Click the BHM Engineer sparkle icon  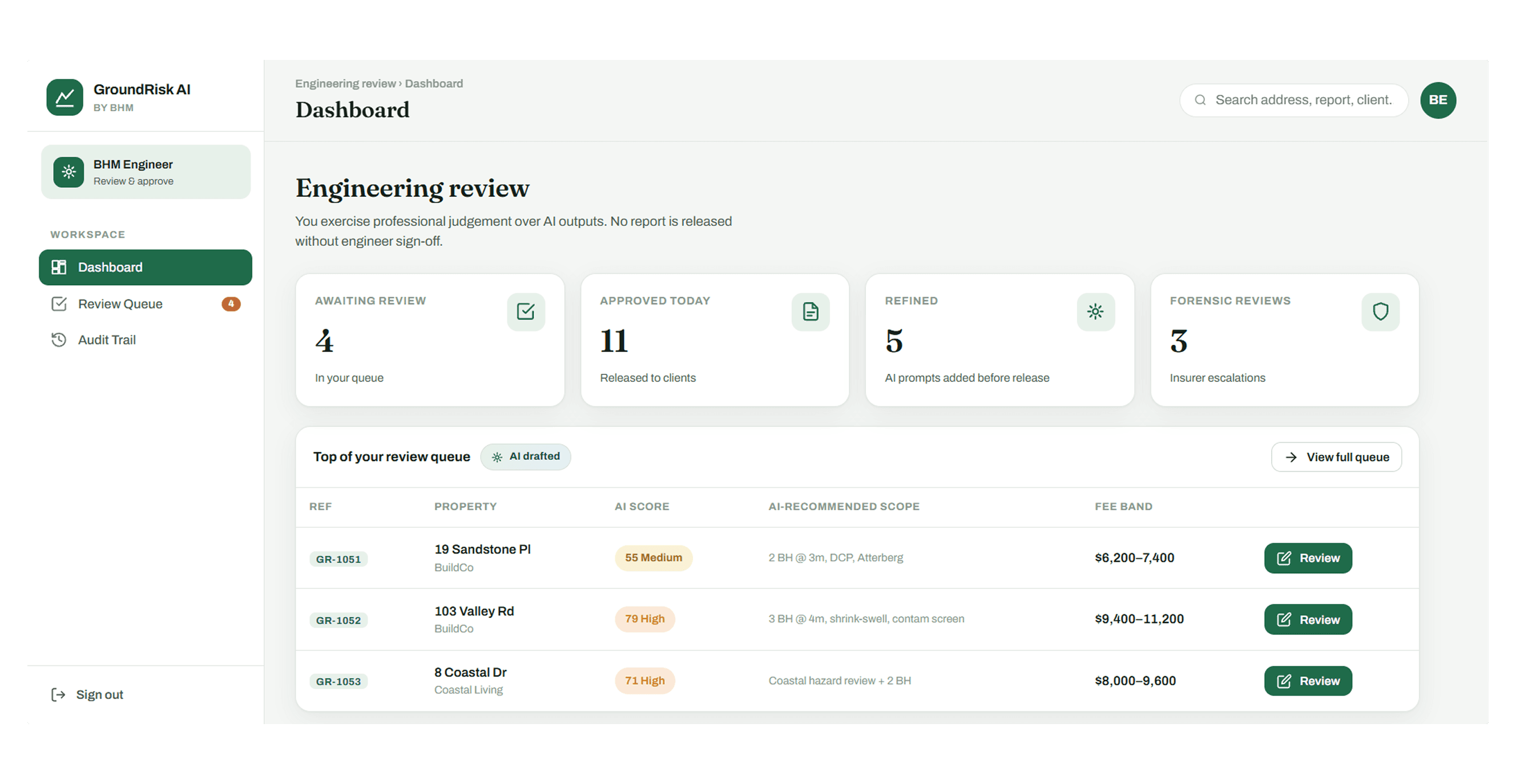click(69, 172)
